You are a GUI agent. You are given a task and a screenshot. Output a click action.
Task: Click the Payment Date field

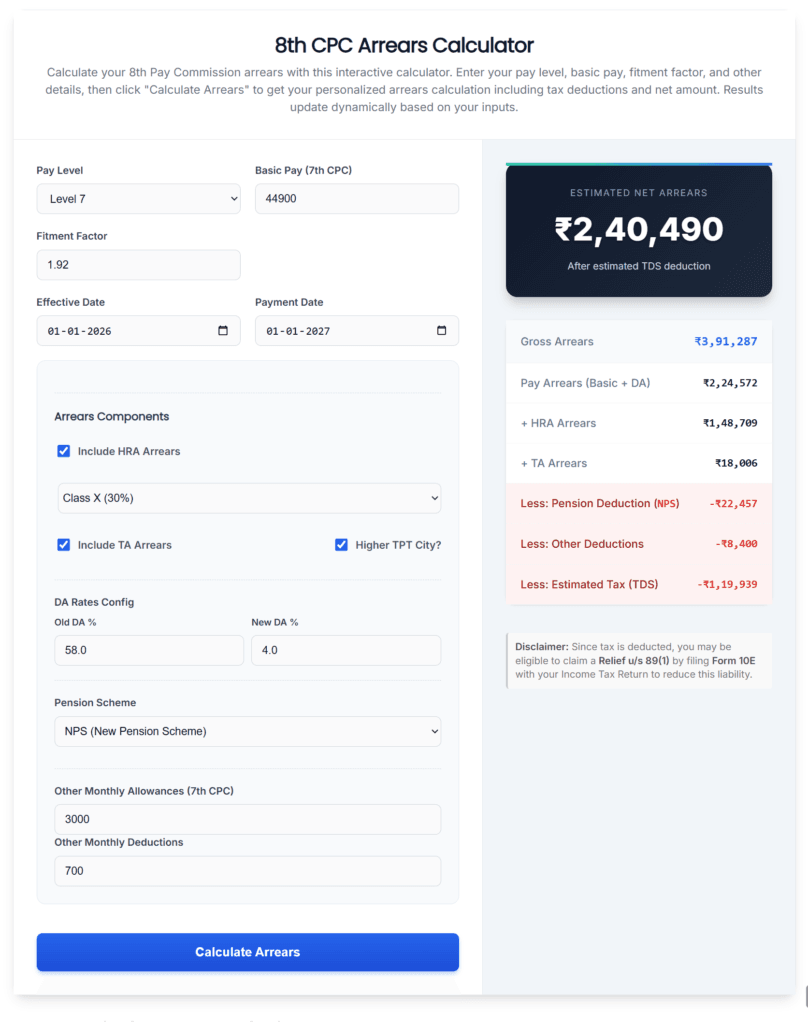[340, 331]
